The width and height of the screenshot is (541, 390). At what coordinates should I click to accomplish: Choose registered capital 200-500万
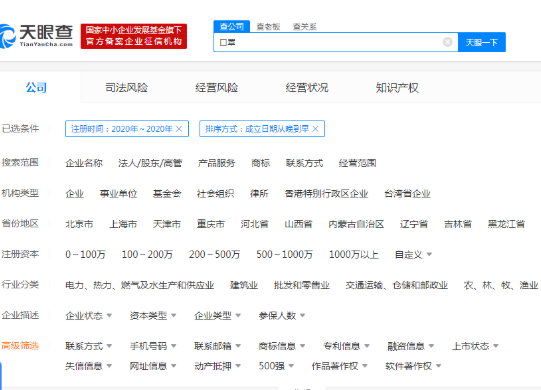[214, 254]
